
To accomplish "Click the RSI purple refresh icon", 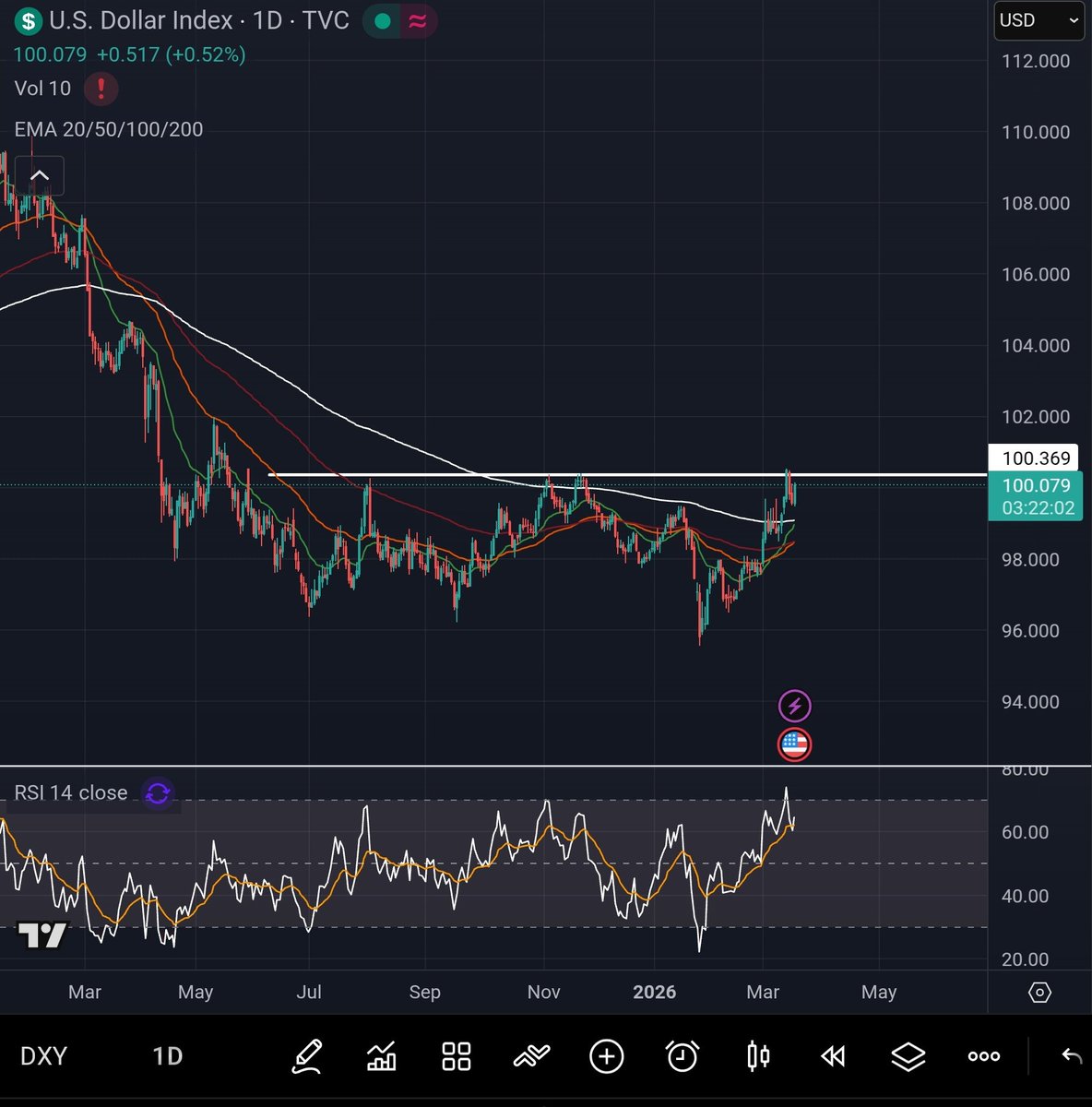I will pyautogui.click(x=158, y=793).
